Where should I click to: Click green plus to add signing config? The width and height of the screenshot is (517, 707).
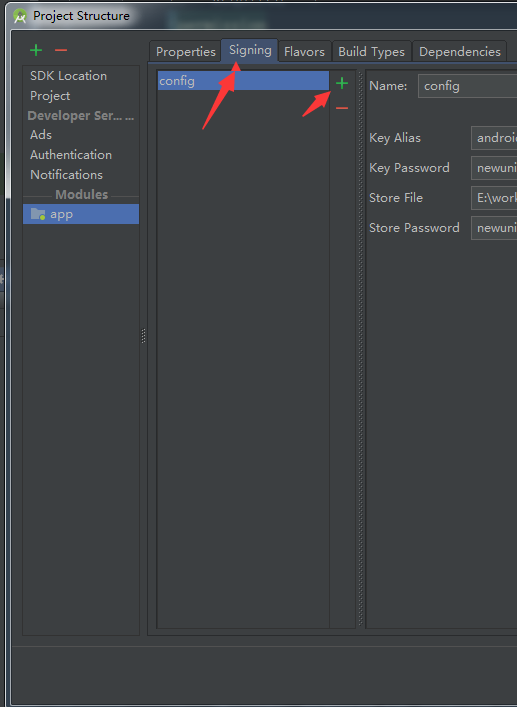pyautogui.click(x=342, y=83)
